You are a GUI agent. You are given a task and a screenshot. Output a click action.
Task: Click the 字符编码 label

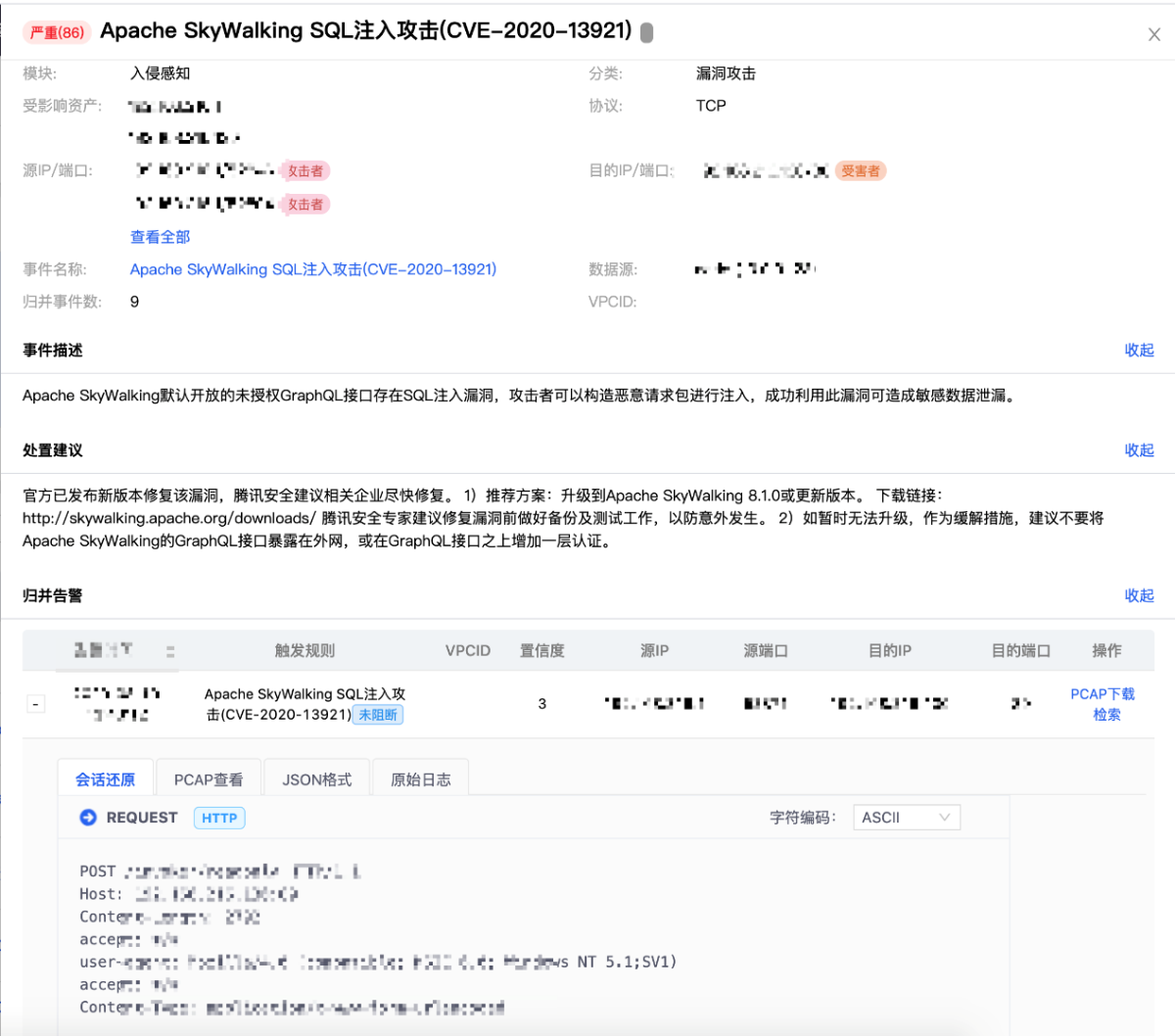pyautogui.click(x=802, y=818)
